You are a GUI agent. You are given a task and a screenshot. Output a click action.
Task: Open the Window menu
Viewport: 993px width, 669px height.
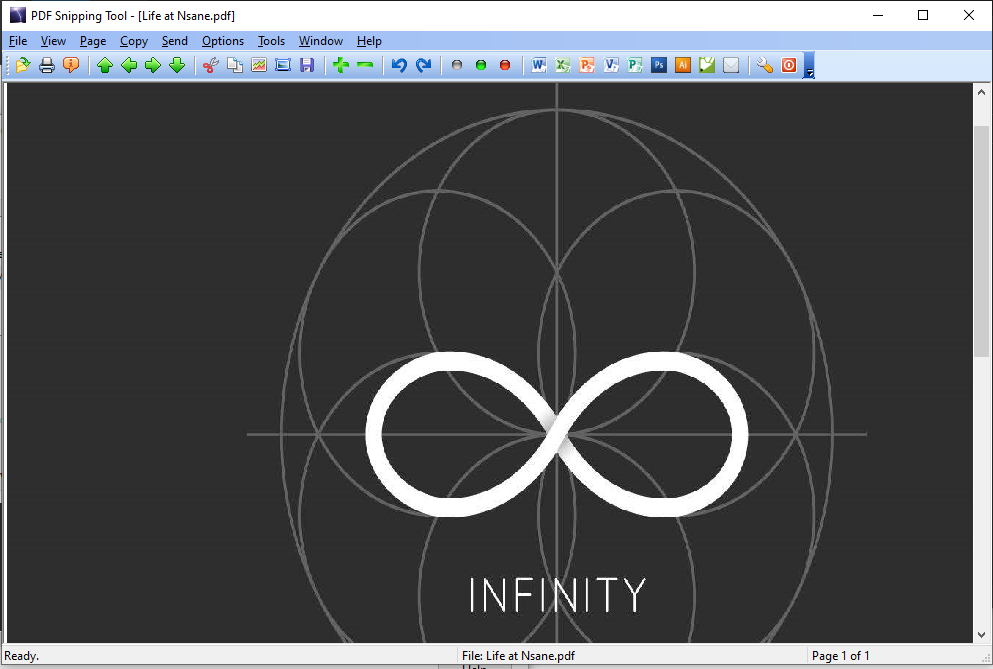click(320, 41)
